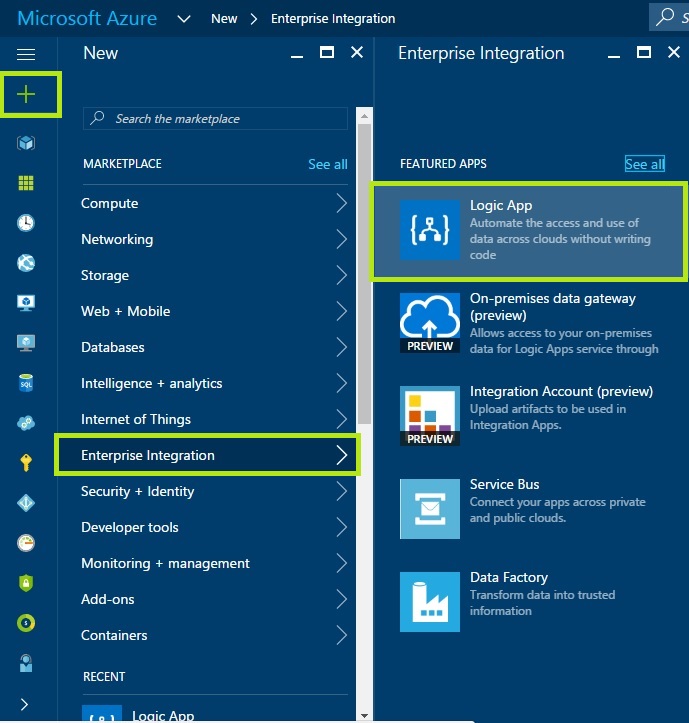Open the diamond-shaped Active Directory sidebar icon
689x723 pixels.
pyautogui.click(x=26, y=503)
